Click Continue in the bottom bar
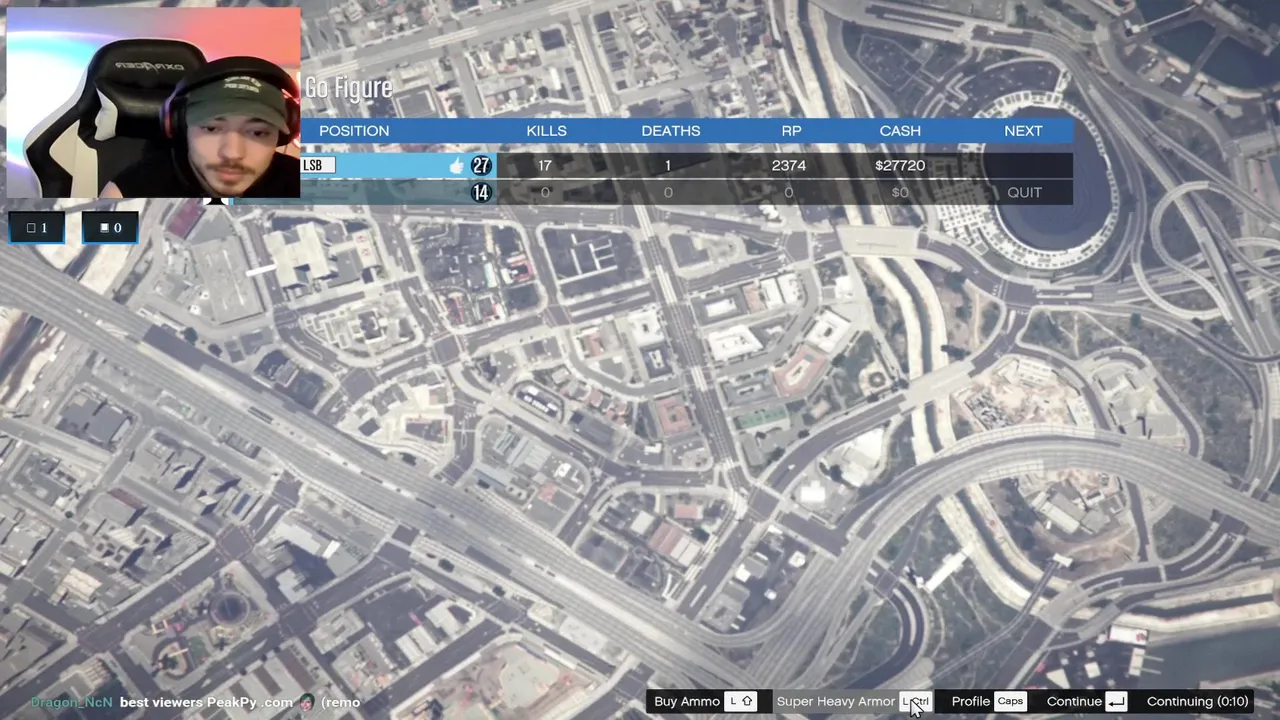Image resolution: width=1280 pixels, height=720 pixels. (x=1074, y=701)
